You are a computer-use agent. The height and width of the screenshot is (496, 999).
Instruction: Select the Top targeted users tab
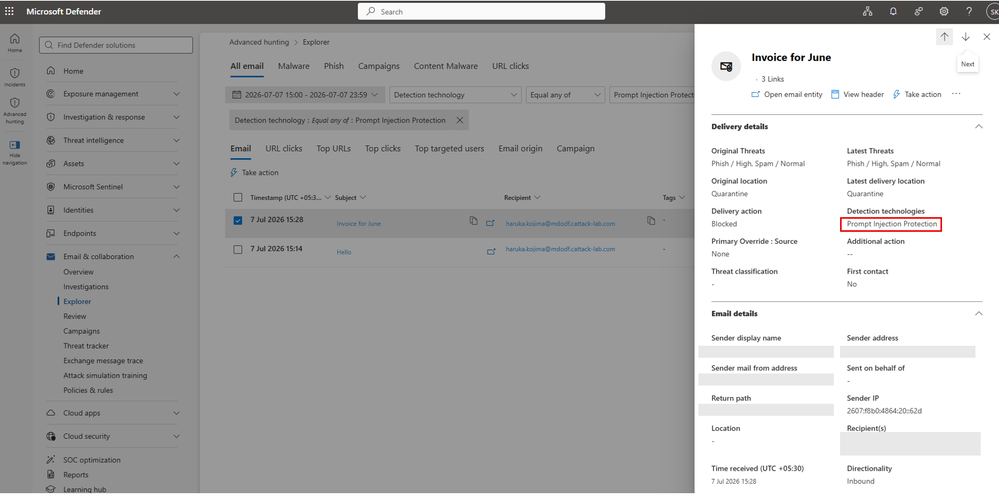pos(449,148)
